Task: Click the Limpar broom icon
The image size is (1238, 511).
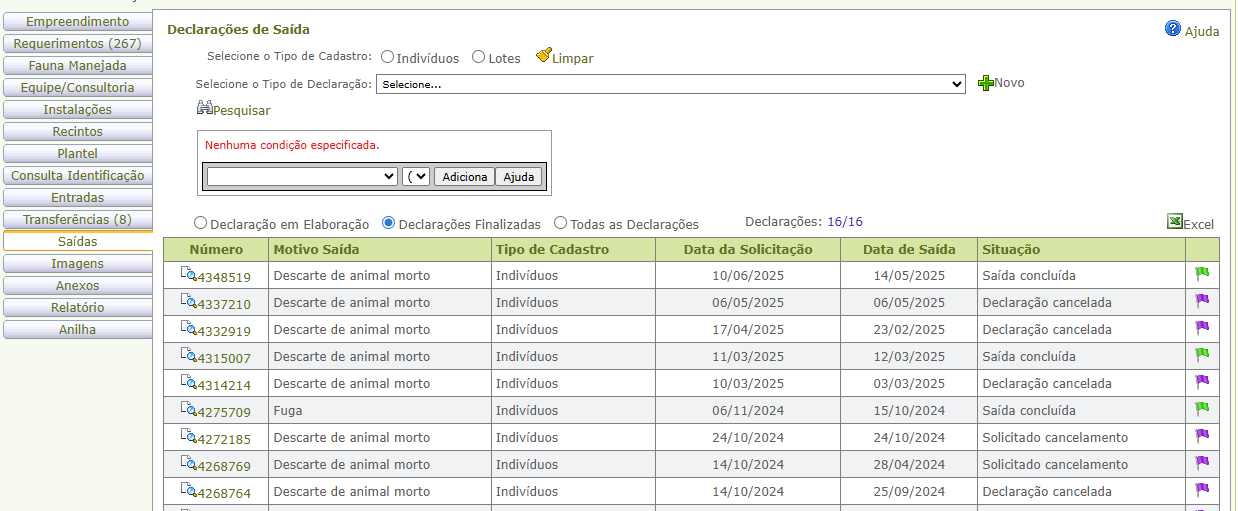Action: click(544, 56)
